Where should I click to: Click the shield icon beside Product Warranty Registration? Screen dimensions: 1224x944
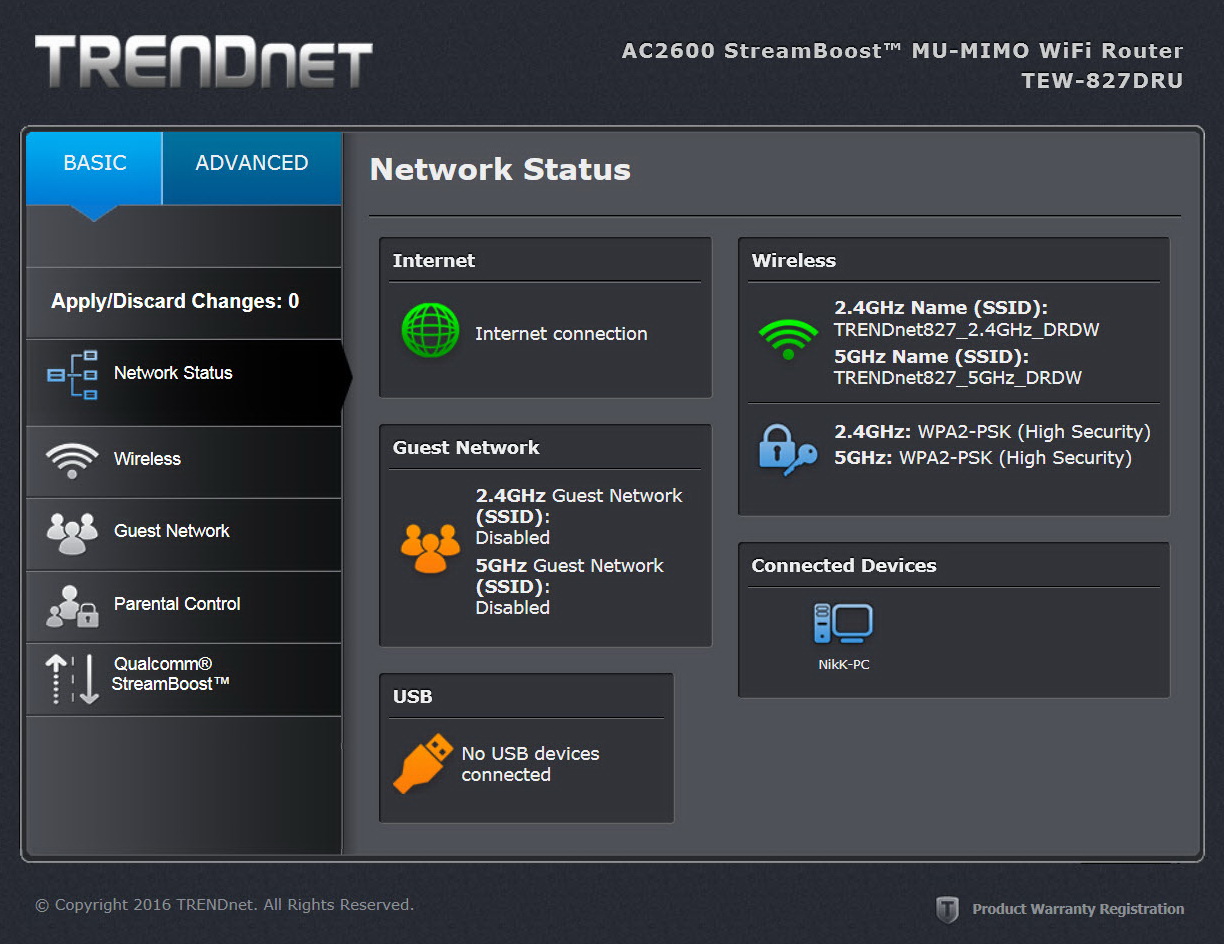(947, 909)
